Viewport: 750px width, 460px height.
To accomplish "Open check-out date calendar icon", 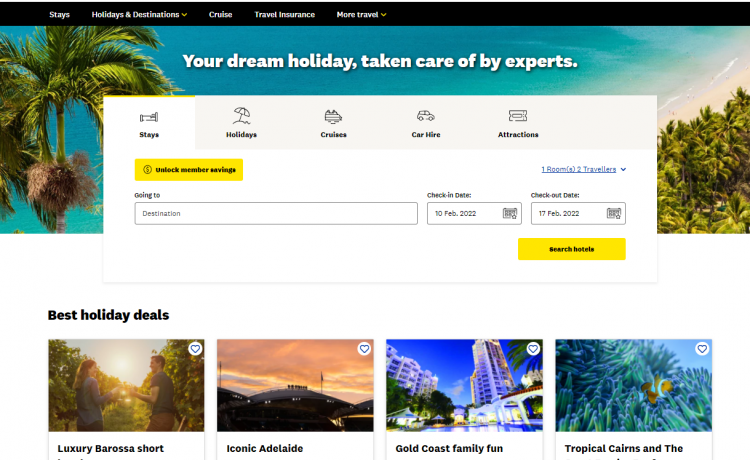I will (x=614, y=213).
